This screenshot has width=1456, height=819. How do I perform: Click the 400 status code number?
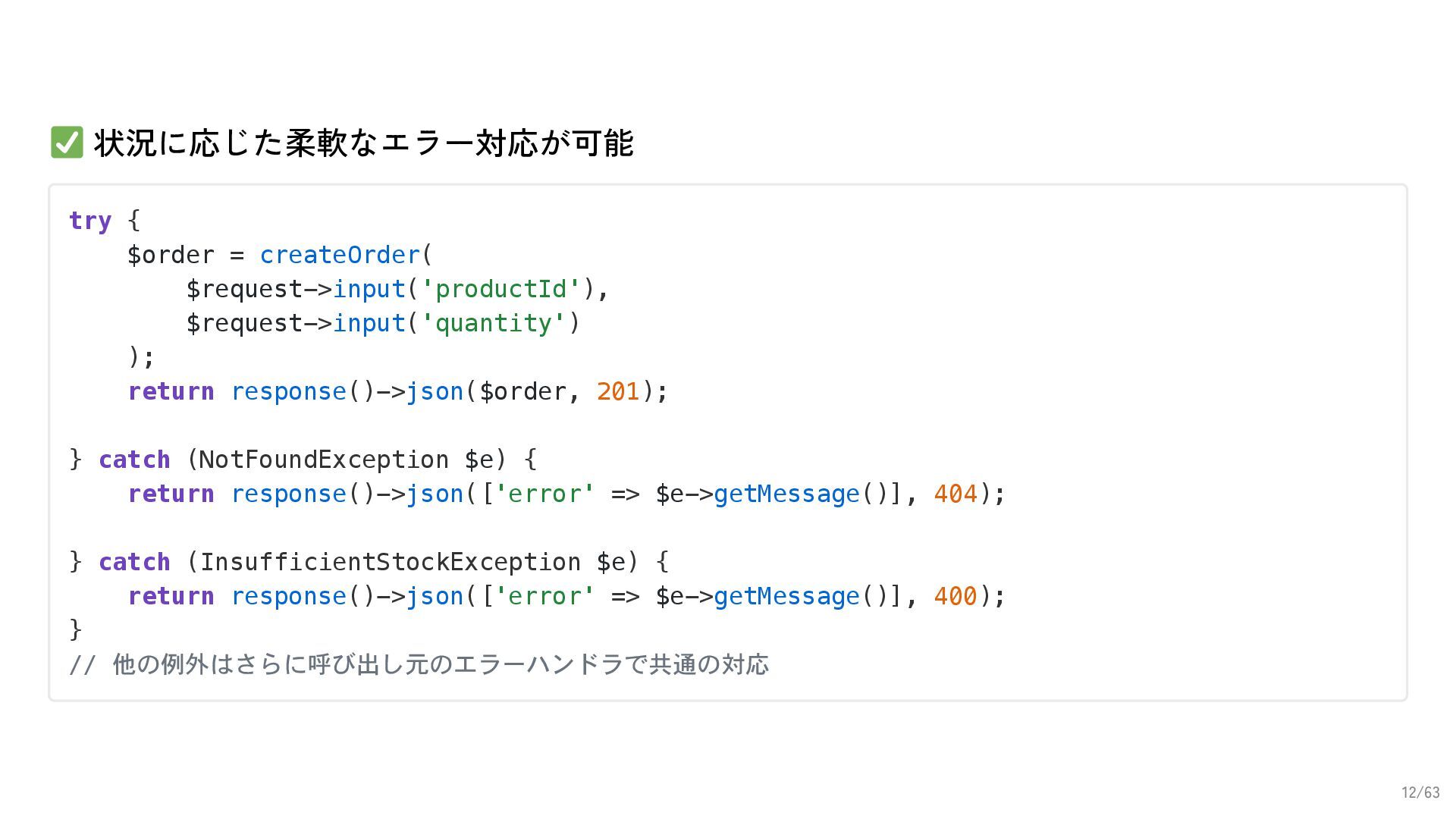[955, 596]
